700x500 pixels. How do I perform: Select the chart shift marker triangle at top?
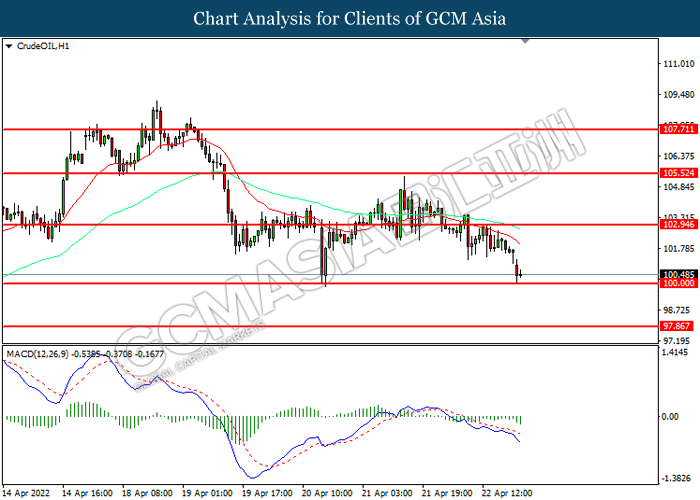(525, 41)
